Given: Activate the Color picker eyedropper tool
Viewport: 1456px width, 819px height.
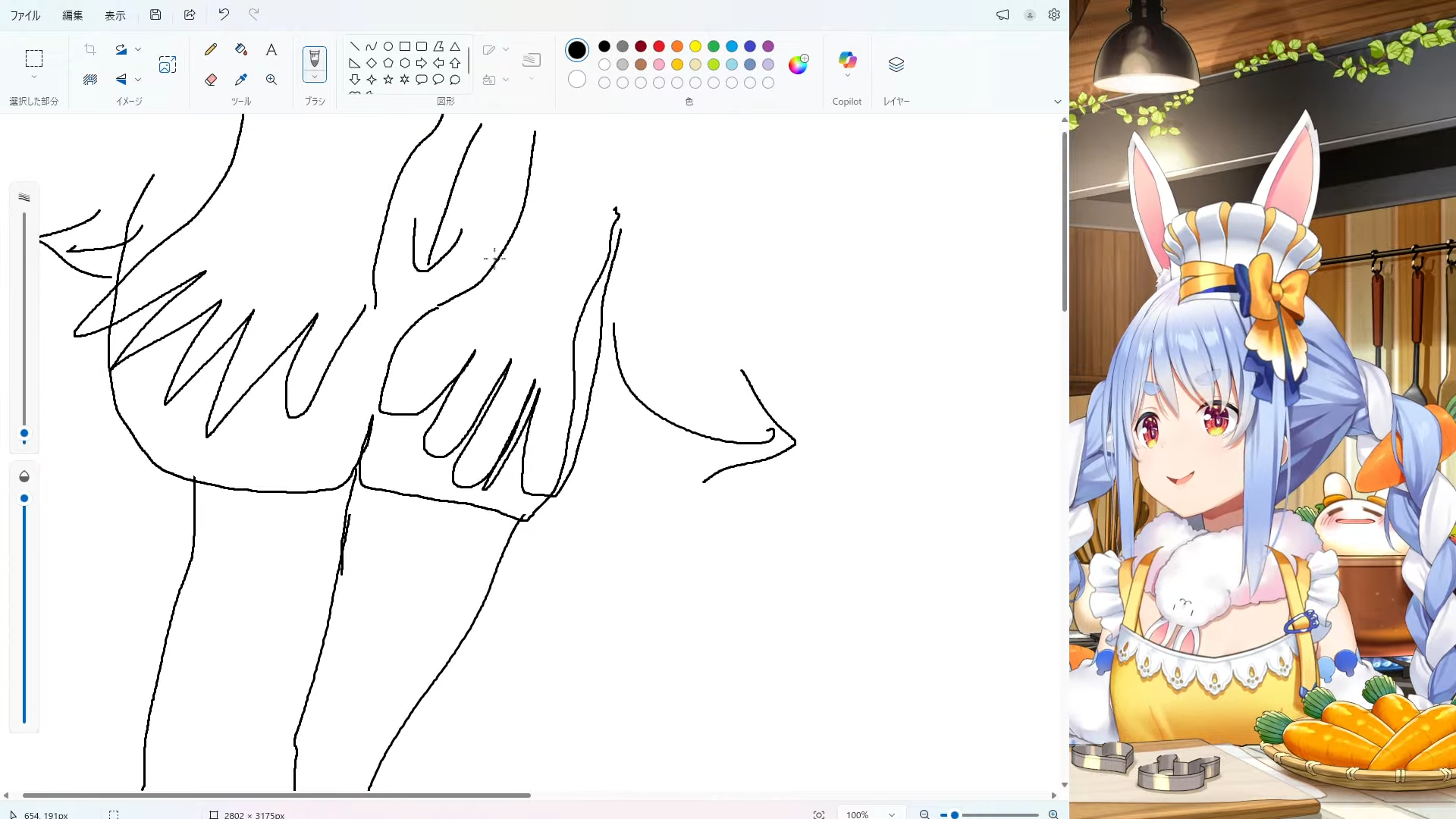Looking at the screenshot, I should (x=241, y=80).
